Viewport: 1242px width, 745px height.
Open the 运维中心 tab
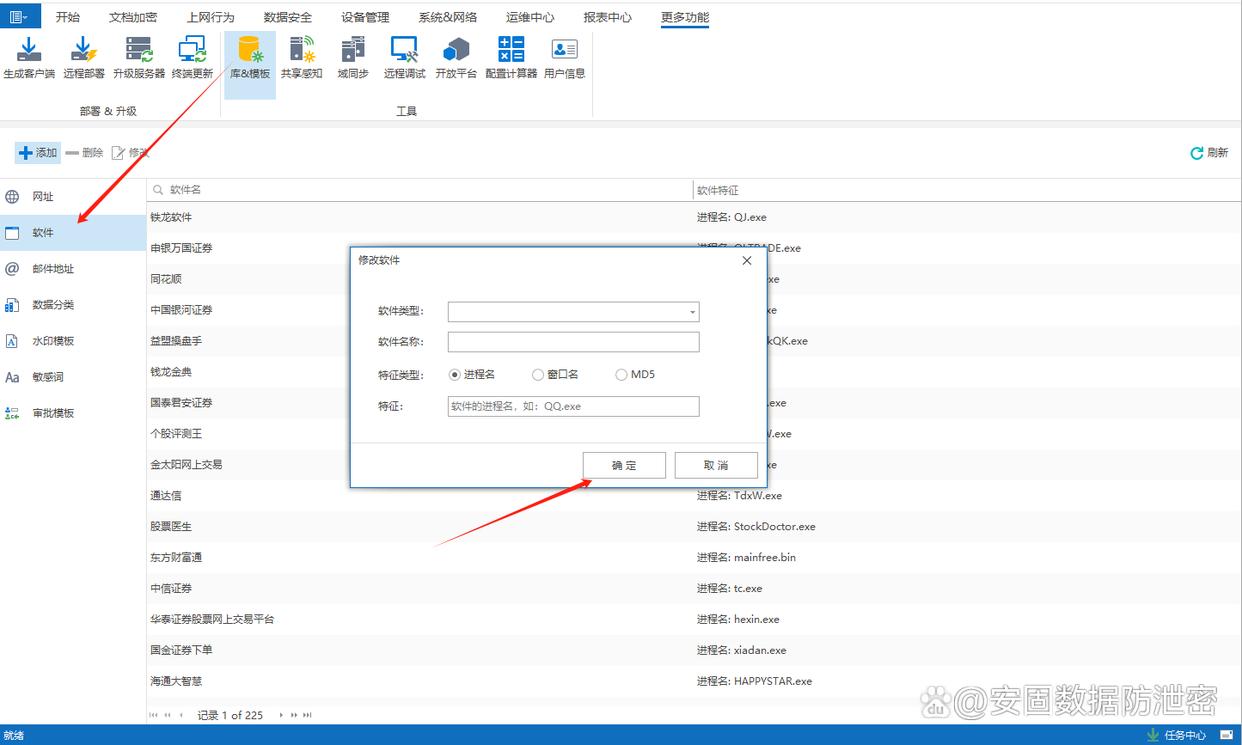[530, 17]
